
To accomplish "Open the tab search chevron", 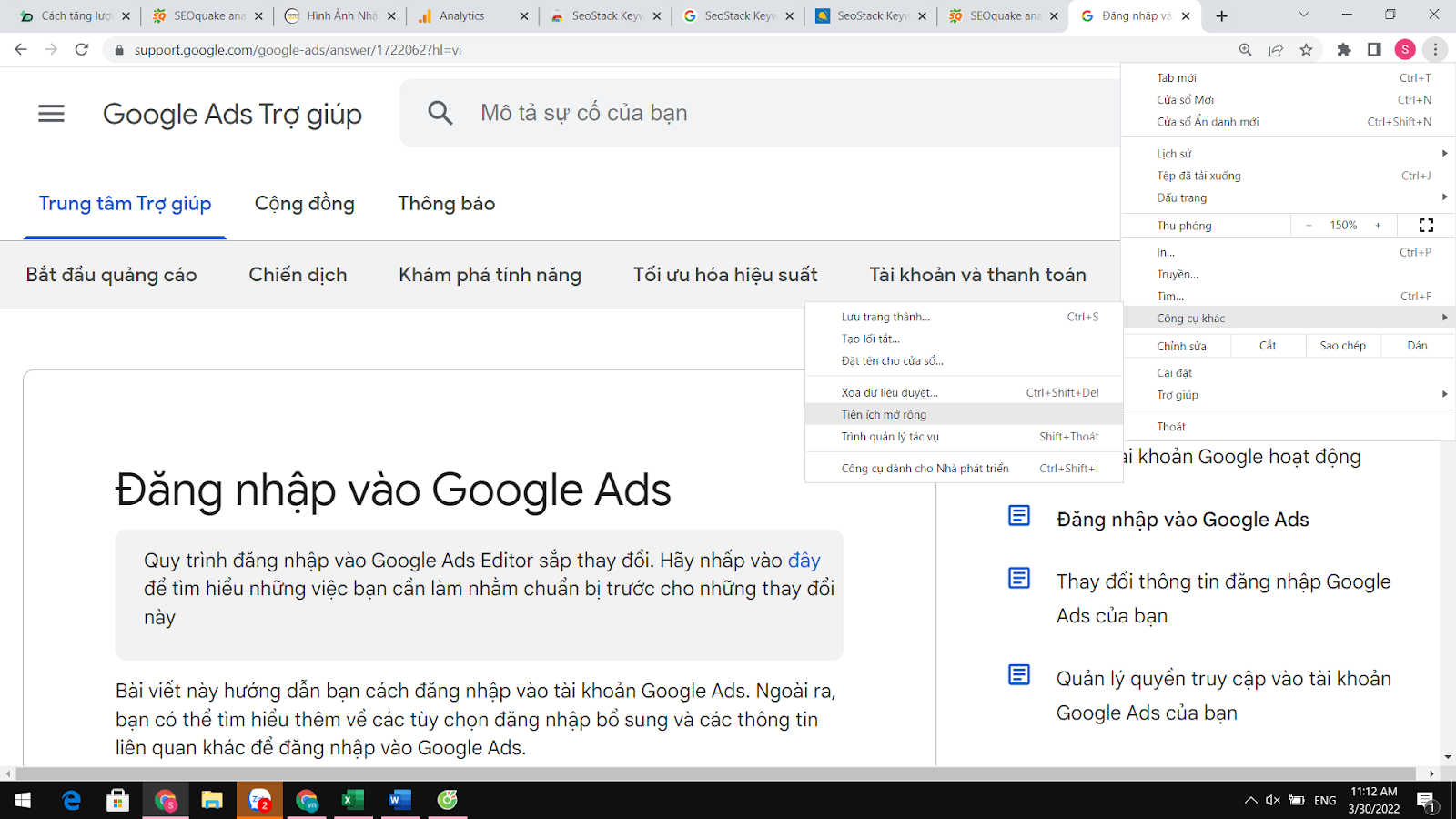I will 1303,15.
